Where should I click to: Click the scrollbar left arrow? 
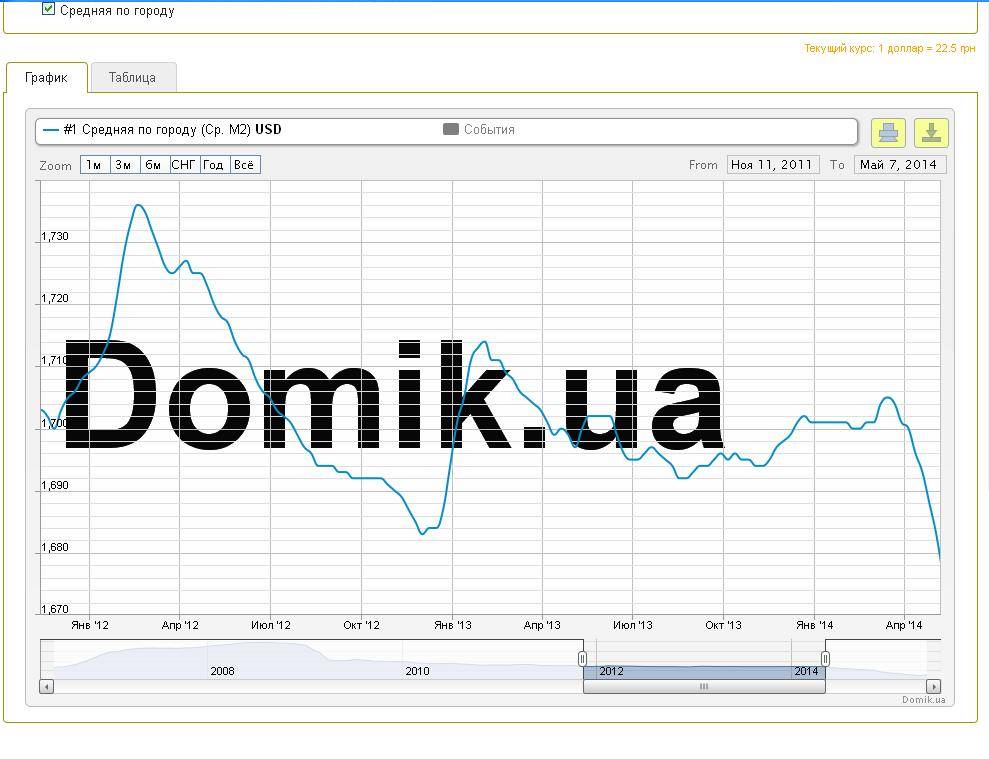pos(47,686)
